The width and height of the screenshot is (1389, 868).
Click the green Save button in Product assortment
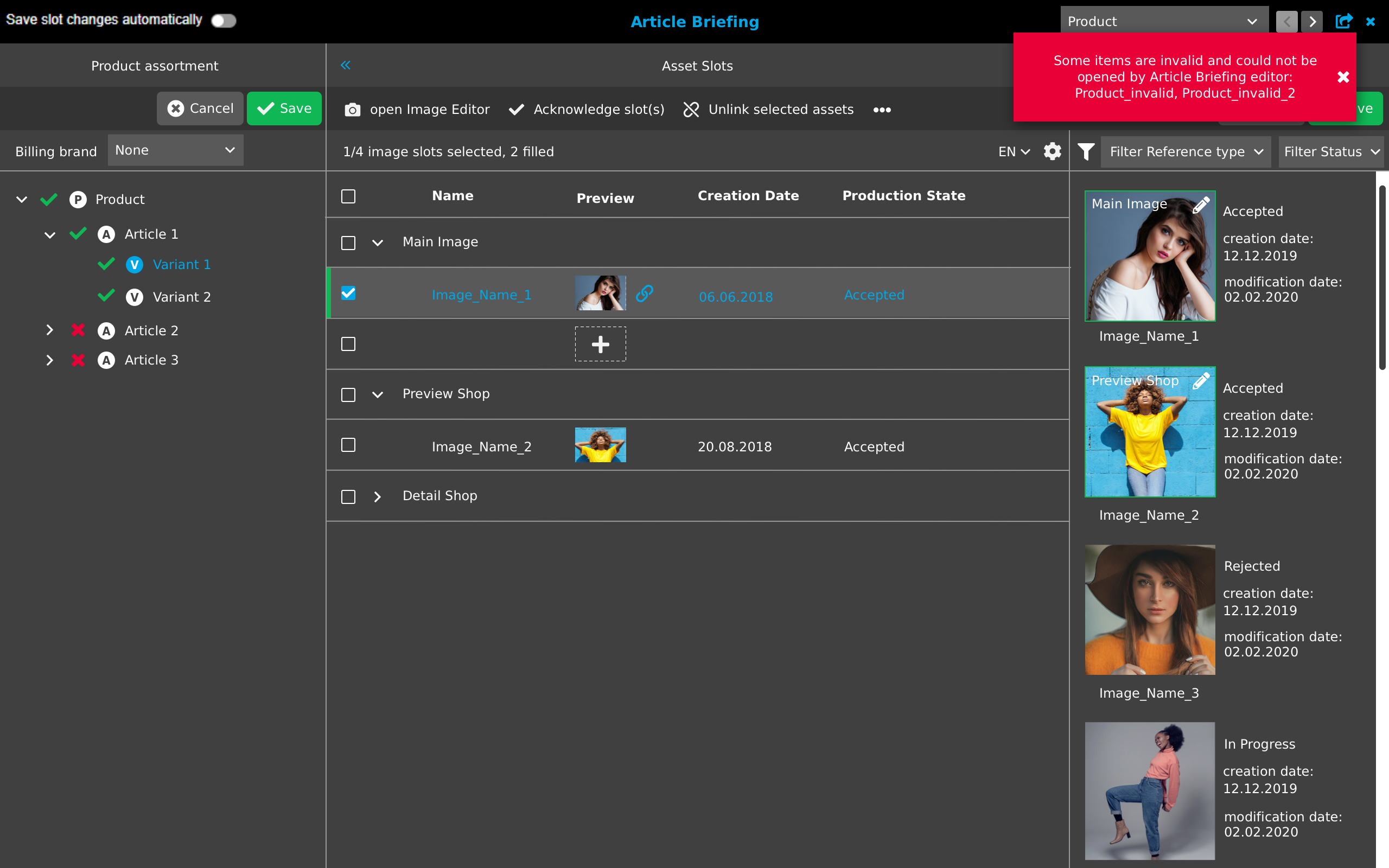284,108
